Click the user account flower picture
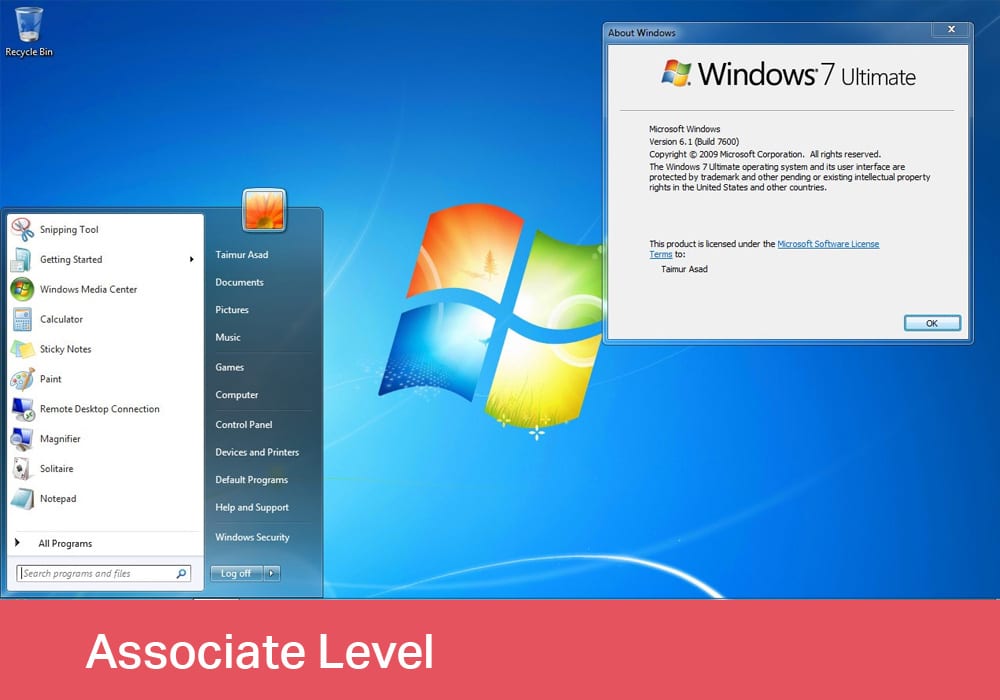Image resolution: width=1000 pixels, height=700 pixels. (264, 210)
